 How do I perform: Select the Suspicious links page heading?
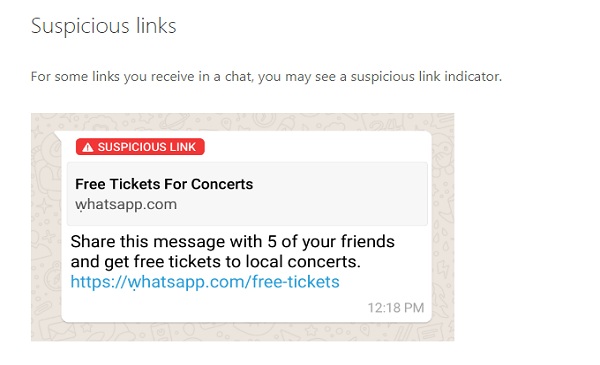103,26
